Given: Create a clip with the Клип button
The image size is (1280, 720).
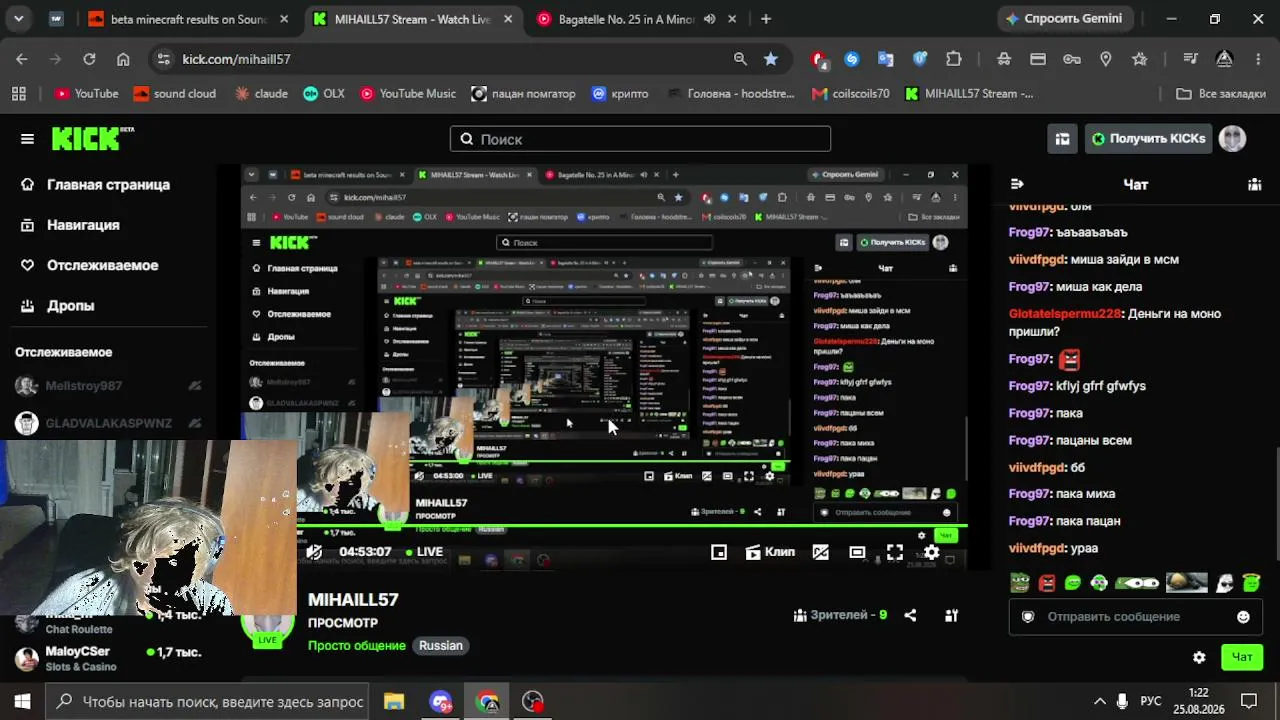Looking at the screenshot, I should coord(770,552).
